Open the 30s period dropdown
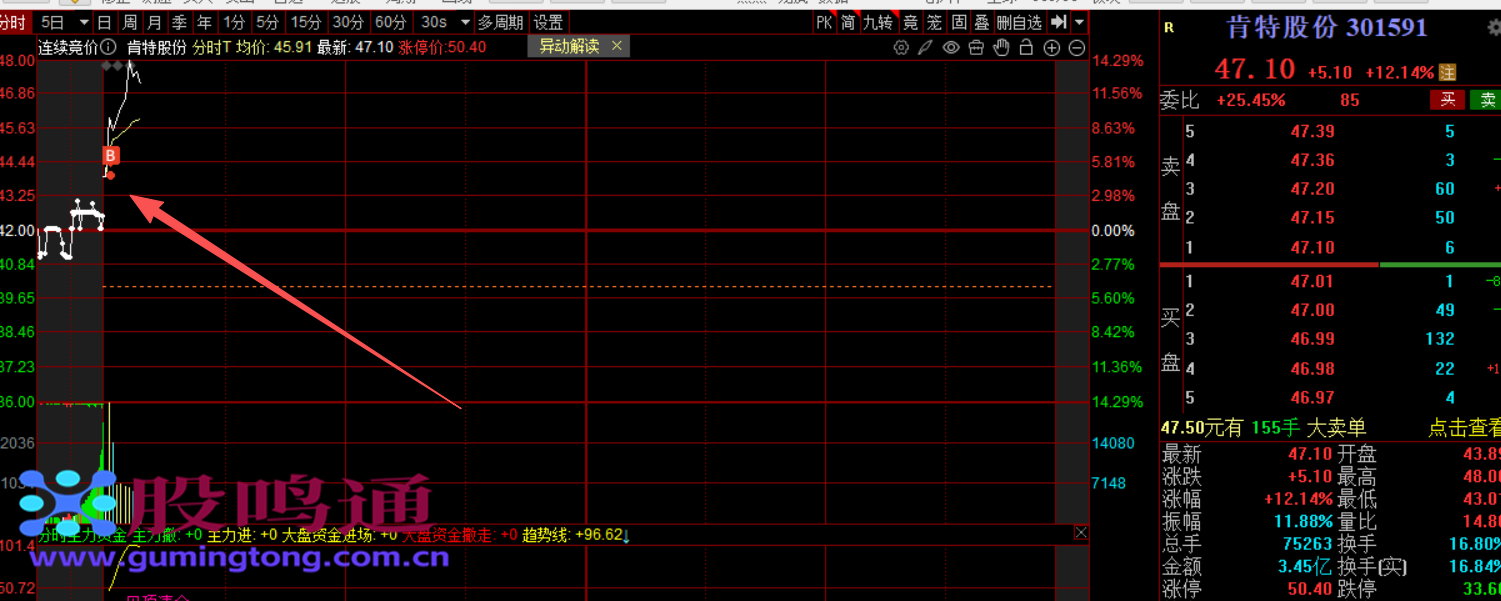 [x=464, y=22]
